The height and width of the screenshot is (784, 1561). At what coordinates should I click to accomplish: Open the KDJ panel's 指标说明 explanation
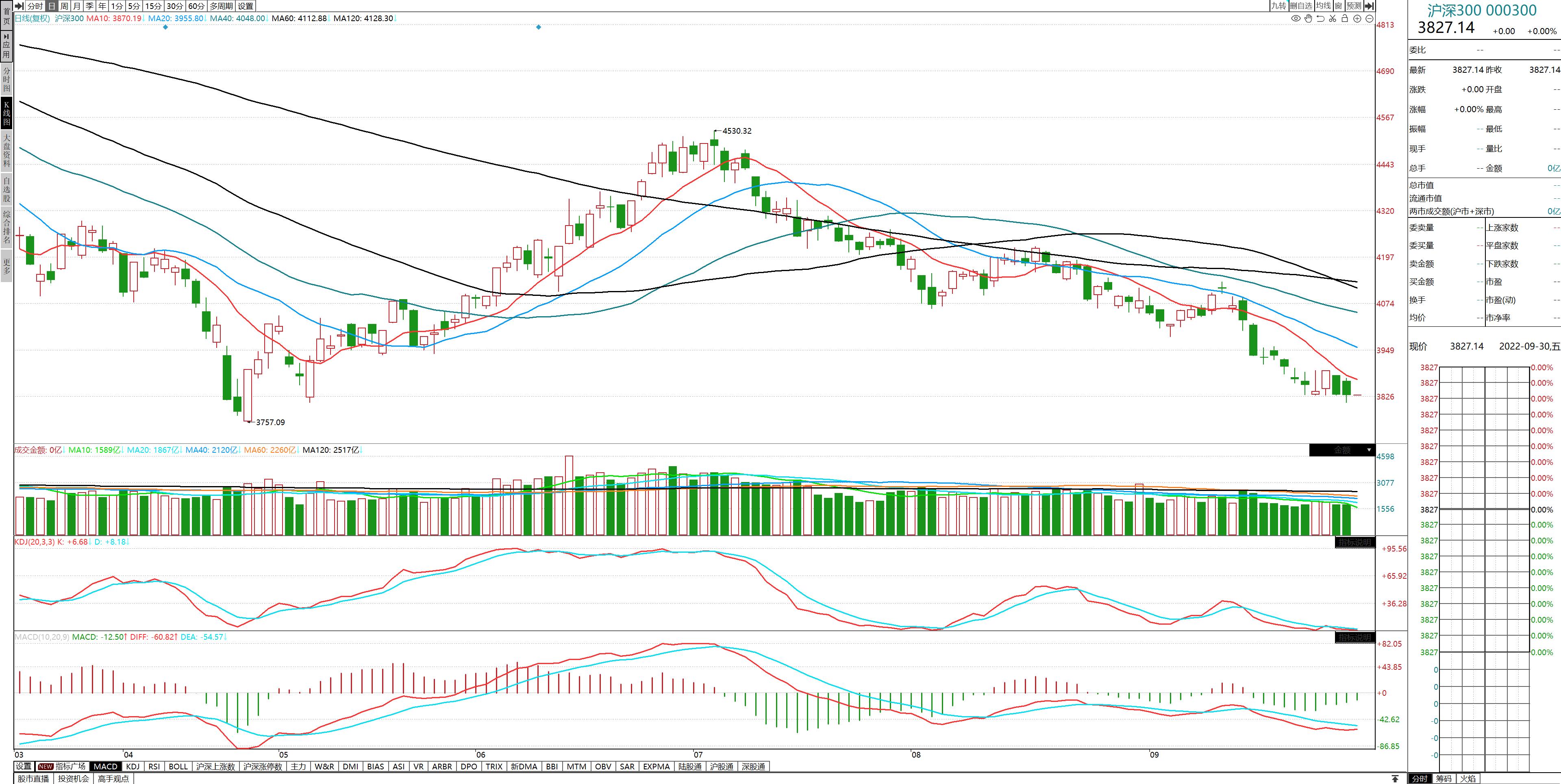click(x=1354, y=542)
